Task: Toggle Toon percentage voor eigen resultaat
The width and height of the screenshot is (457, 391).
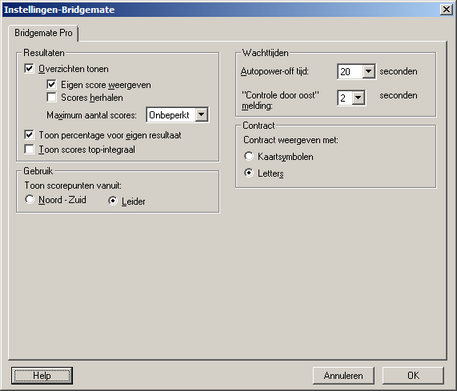Action: 29,135
